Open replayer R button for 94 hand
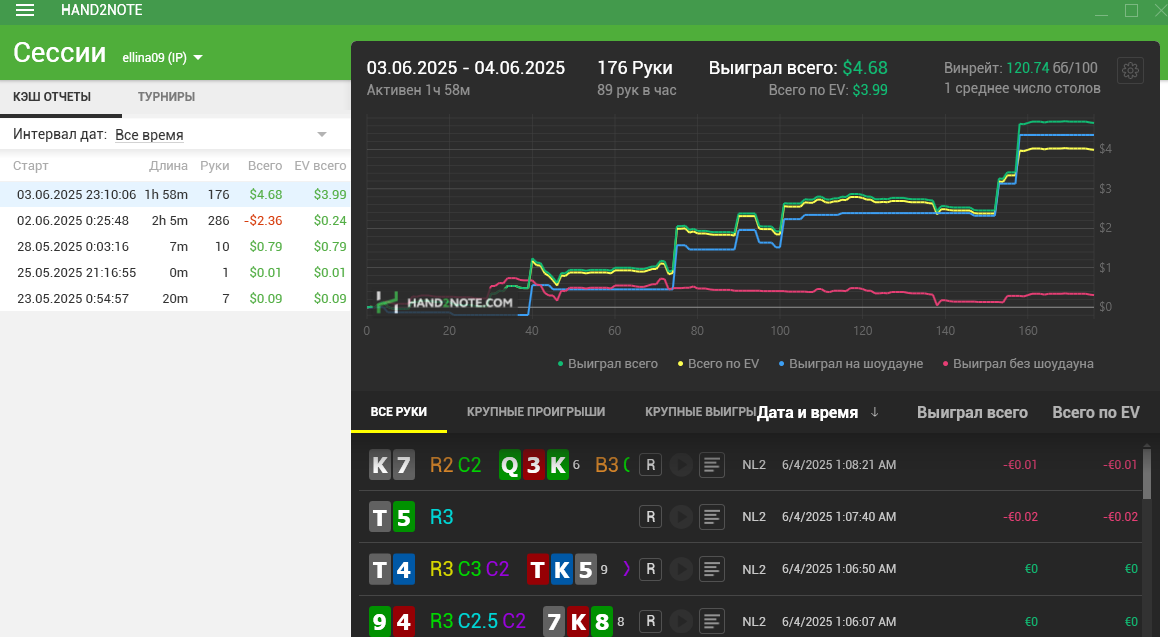This screenshot has width=1168, height=637. (650, 621)
